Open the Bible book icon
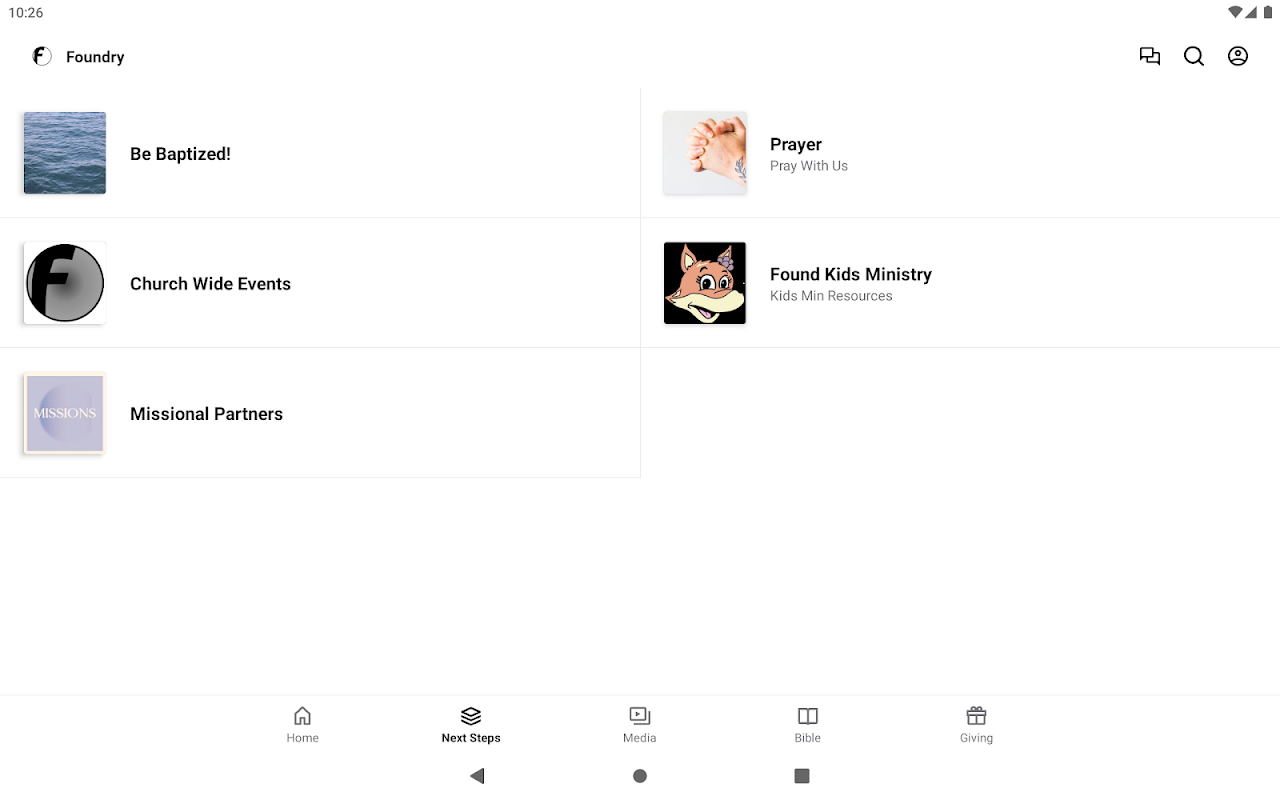 (x=808, y=716)
